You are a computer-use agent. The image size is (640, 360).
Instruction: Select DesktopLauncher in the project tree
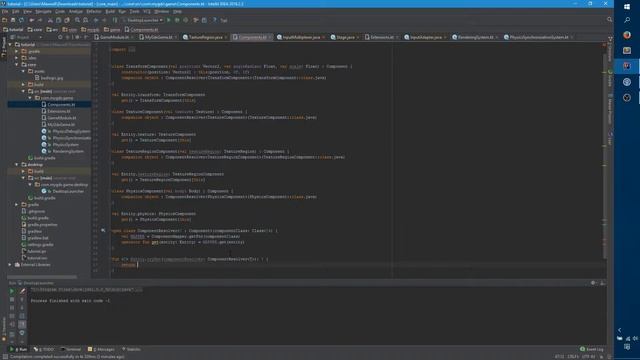pos(62,191)
